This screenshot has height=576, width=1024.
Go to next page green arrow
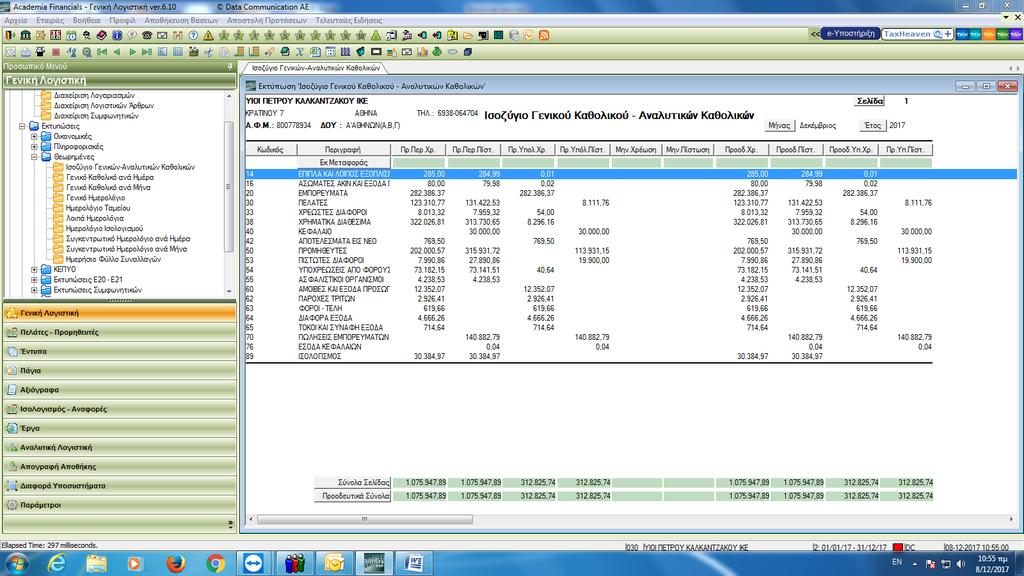pyautogui.click(x=132, y=52)
